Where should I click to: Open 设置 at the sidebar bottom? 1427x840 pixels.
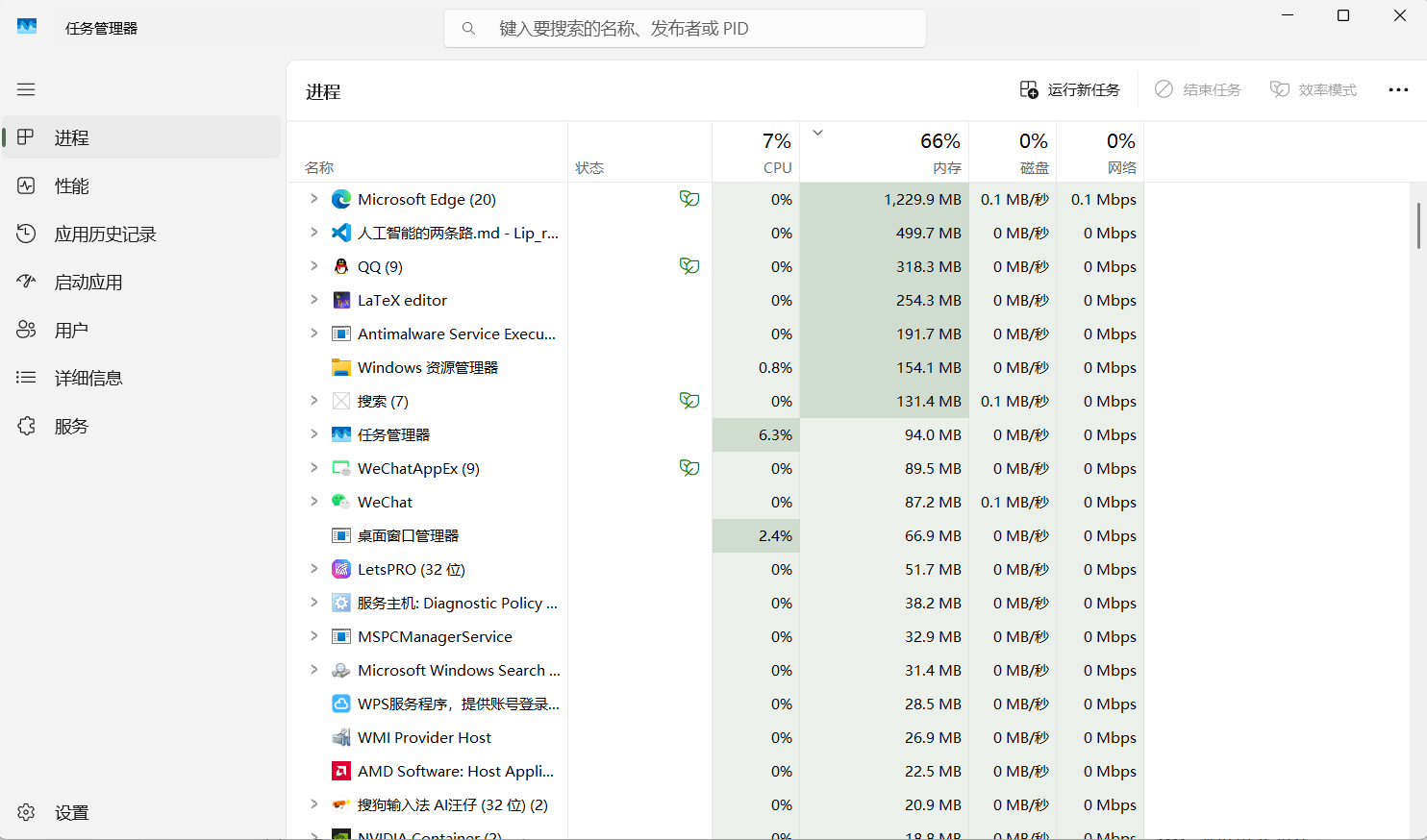pos(141,812)
